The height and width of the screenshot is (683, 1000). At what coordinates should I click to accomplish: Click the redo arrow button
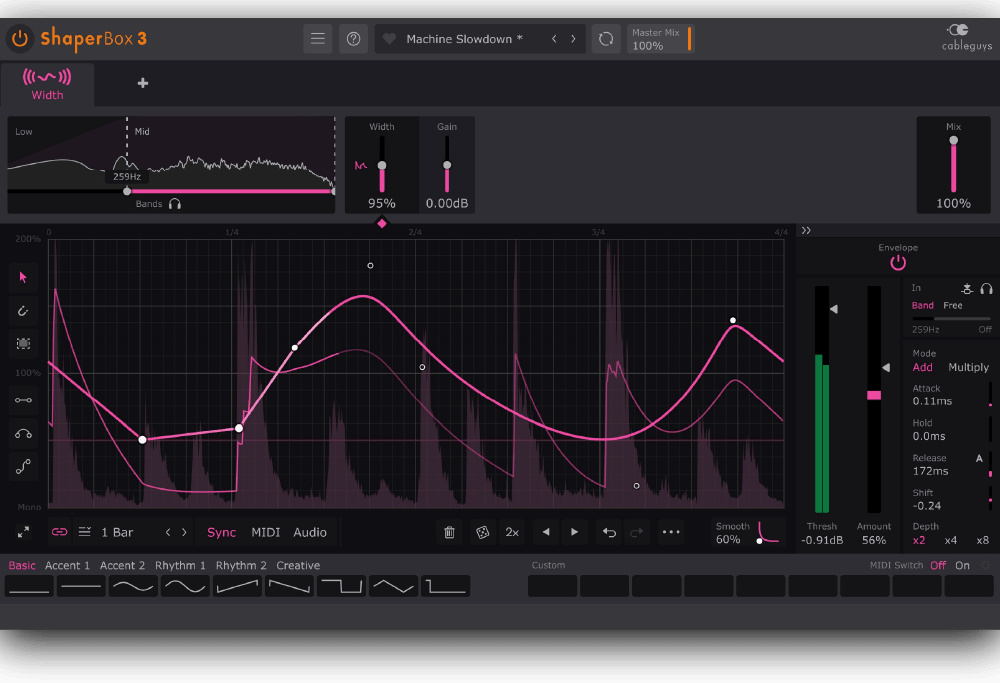click(636, 532)
